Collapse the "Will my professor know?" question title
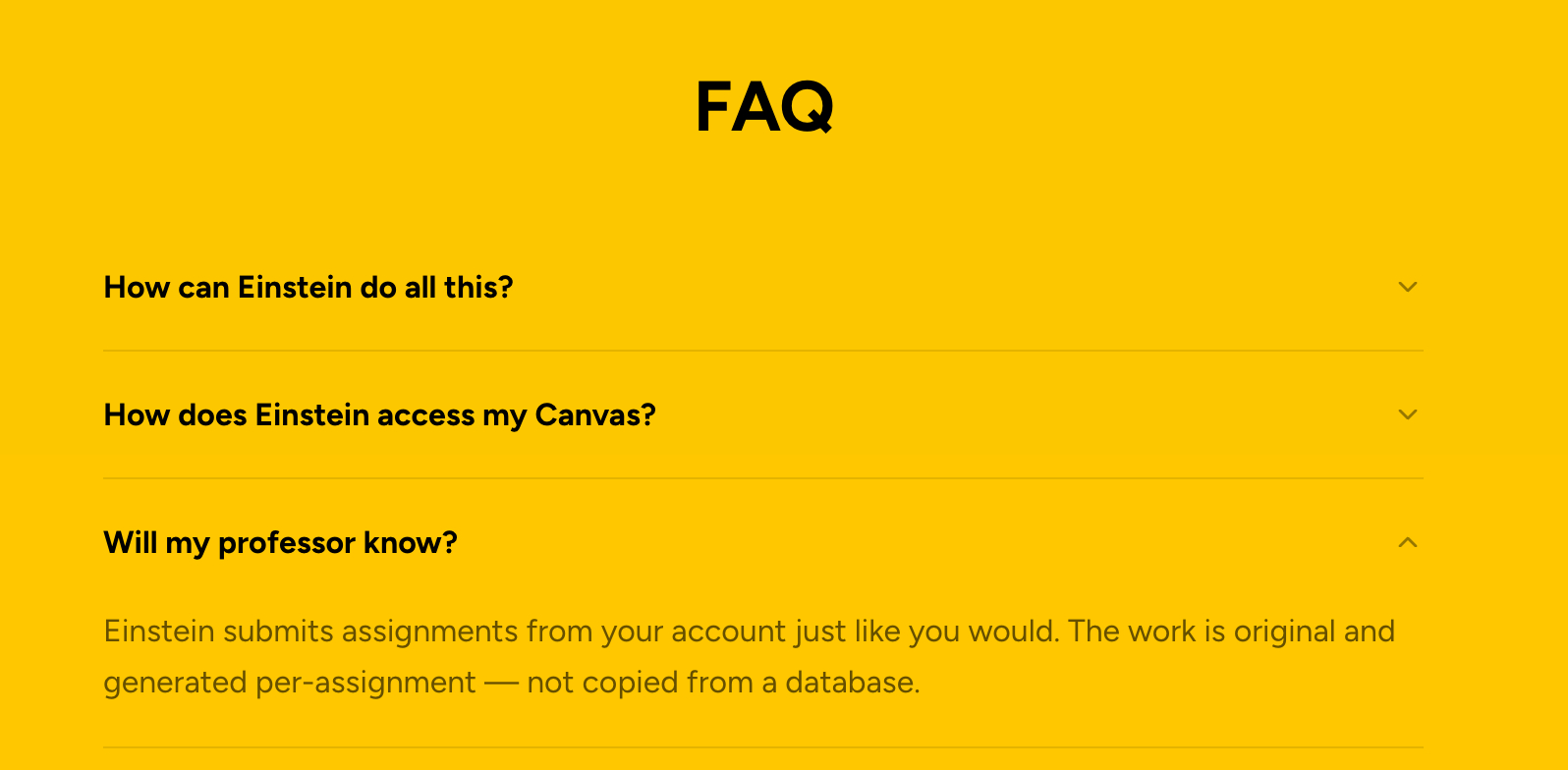 (280, 542)
